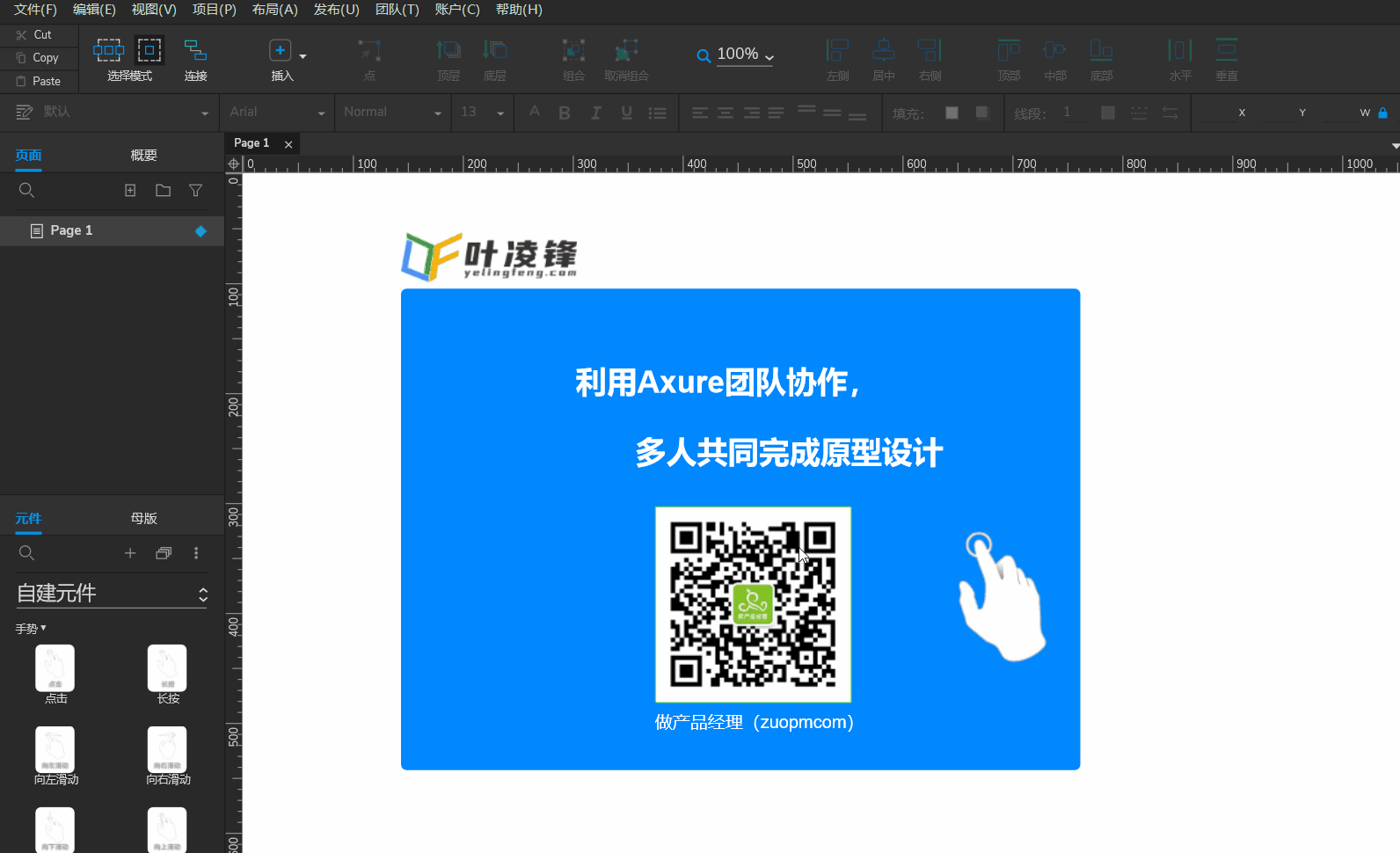Click the 点 edit points tool
This screenshot has width=1400, height=853.
[x=369, y=50]
